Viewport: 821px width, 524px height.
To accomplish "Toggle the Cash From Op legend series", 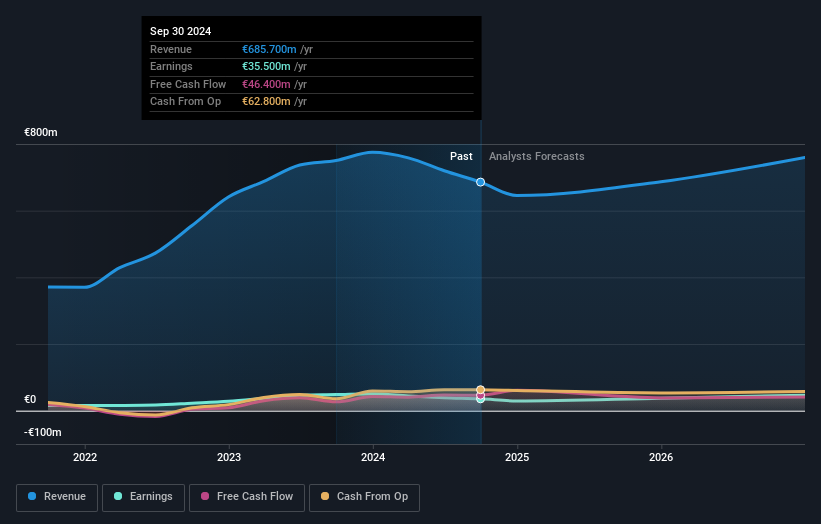I will (364, 497).
